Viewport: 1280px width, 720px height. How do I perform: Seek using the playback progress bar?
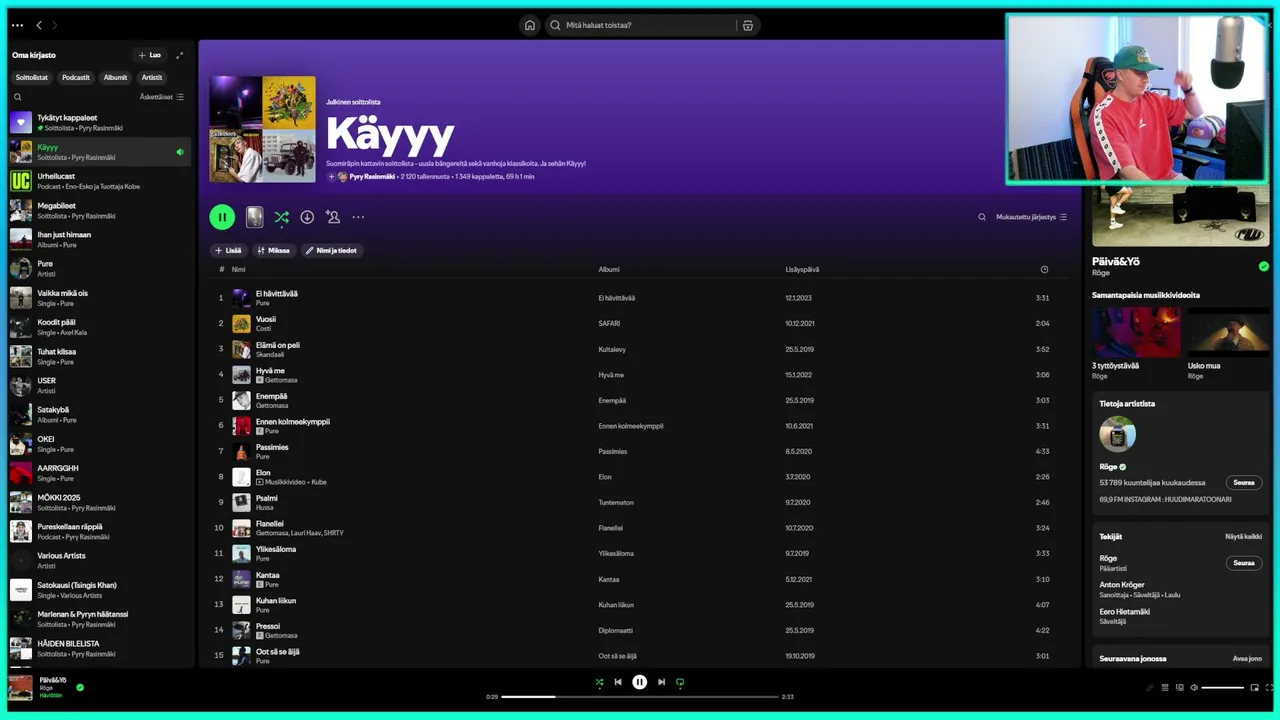[640, 696]
